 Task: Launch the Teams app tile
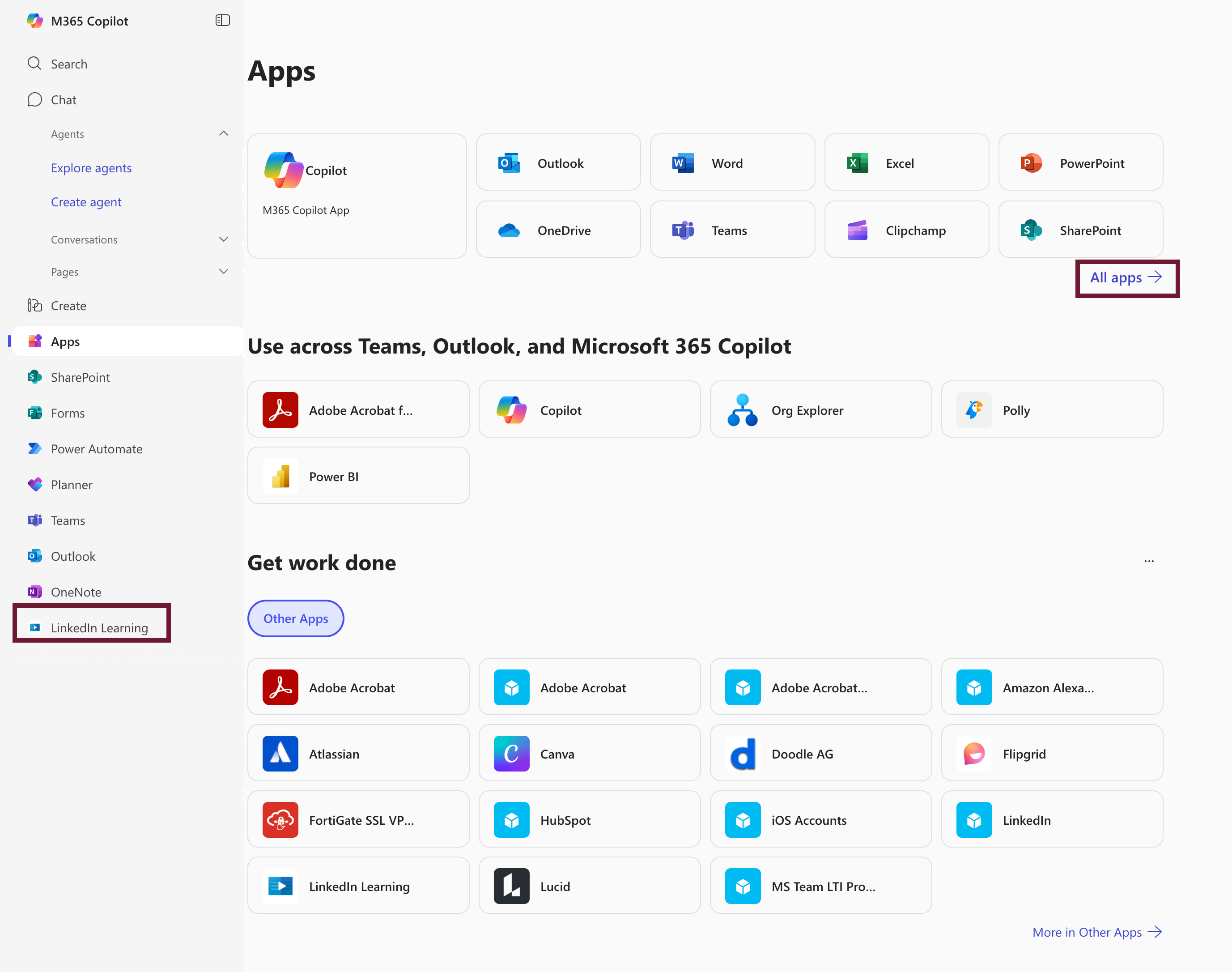[x=732, y=230]
